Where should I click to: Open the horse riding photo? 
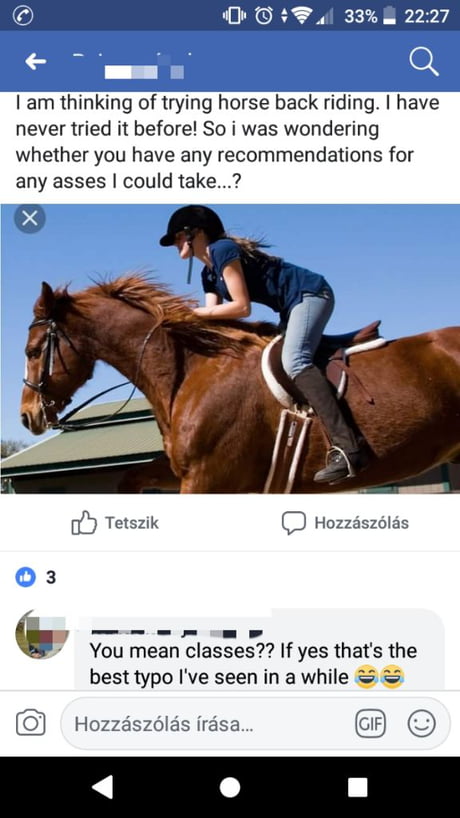(x=230, y=348)
